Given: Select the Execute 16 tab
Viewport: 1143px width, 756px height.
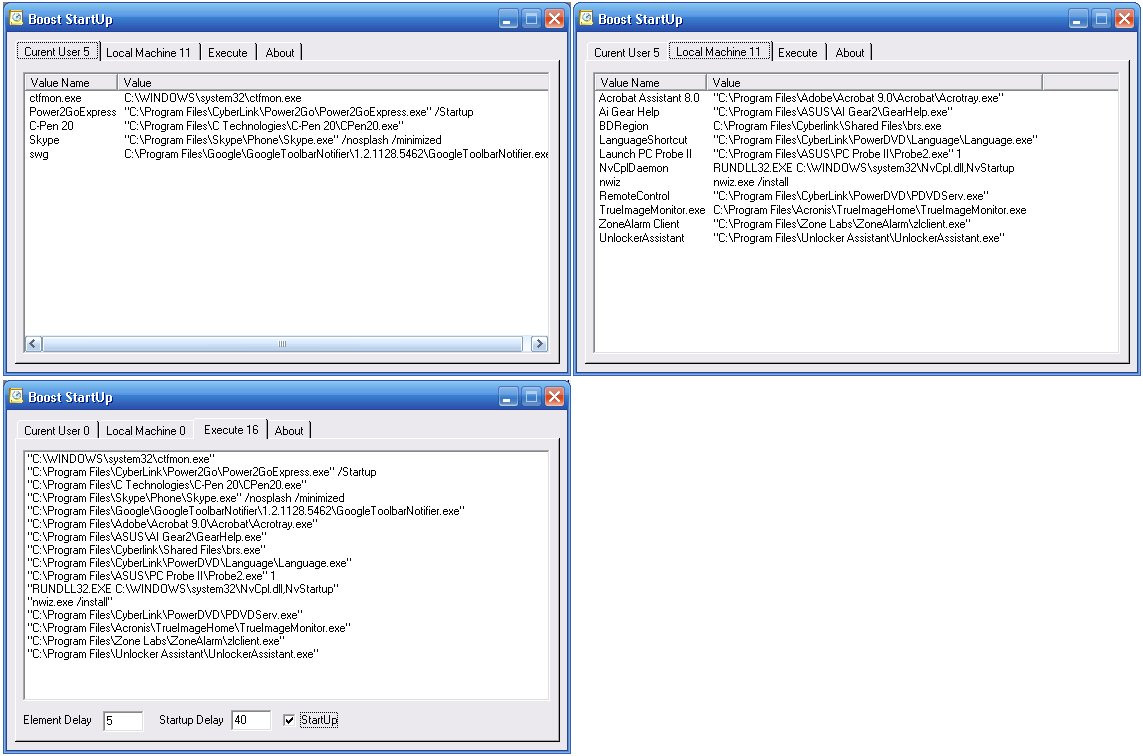Looking at the screenshot, I should [x=231, y=429].
